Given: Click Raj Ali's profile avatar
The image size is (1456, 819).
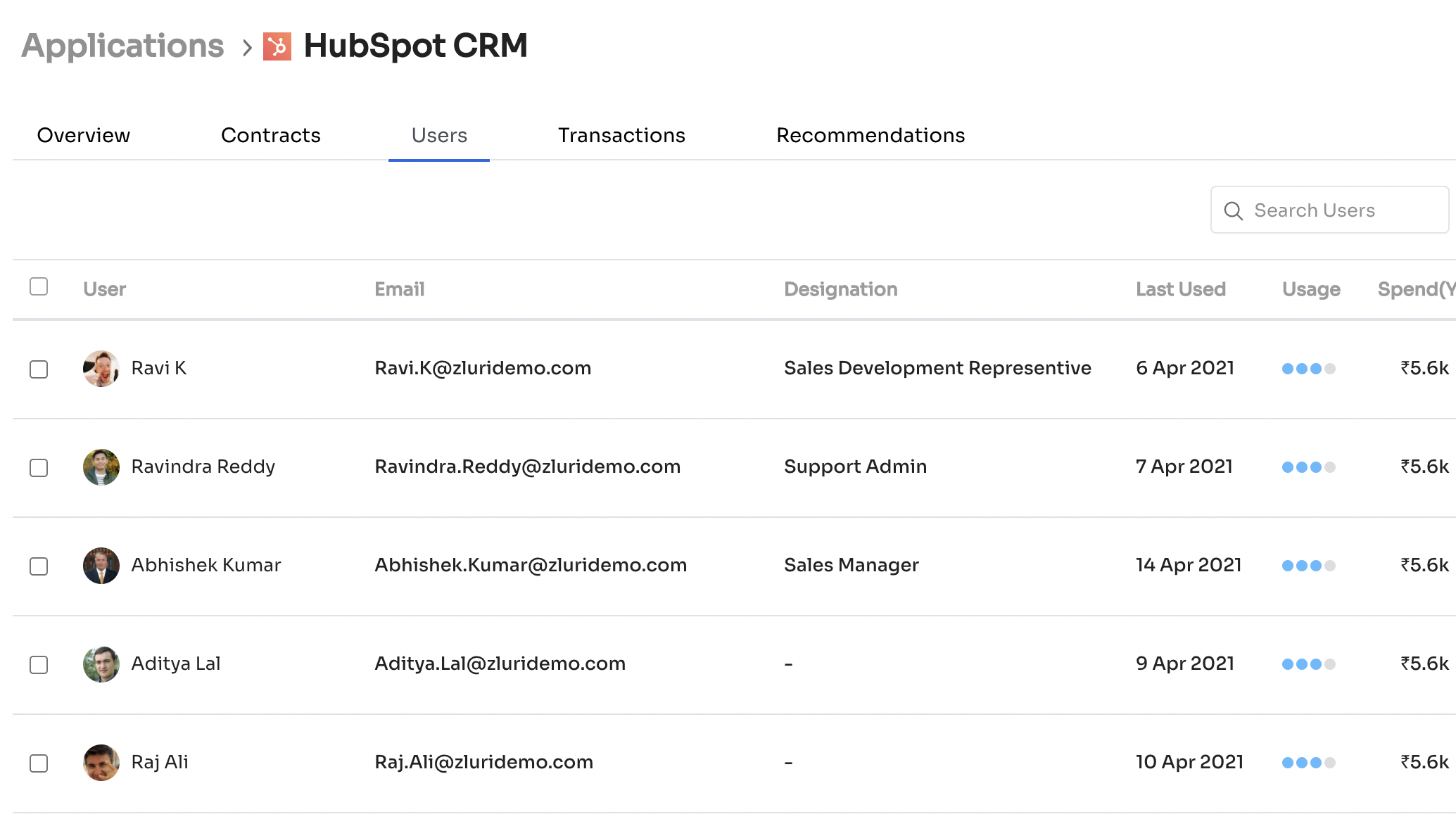Looking at the screenshot, I should 101,763.
